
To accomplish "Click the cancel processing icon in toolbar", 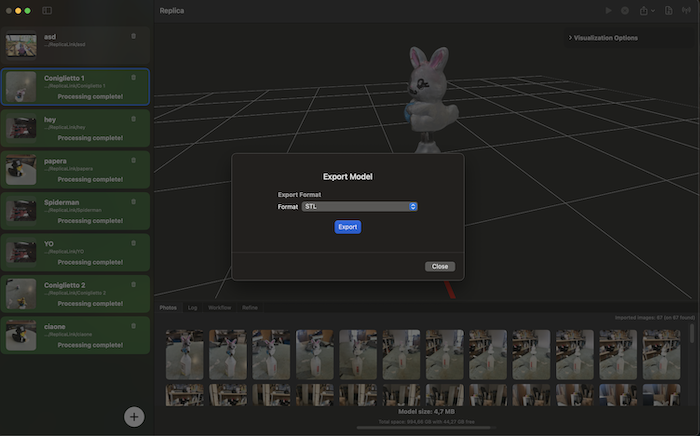I will click(625, 10).
